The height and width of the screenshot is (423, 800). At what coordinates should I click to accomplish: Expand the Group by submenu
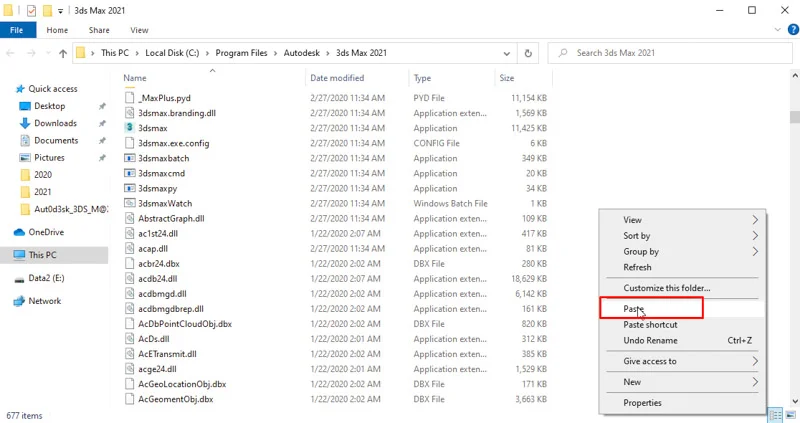755,252
